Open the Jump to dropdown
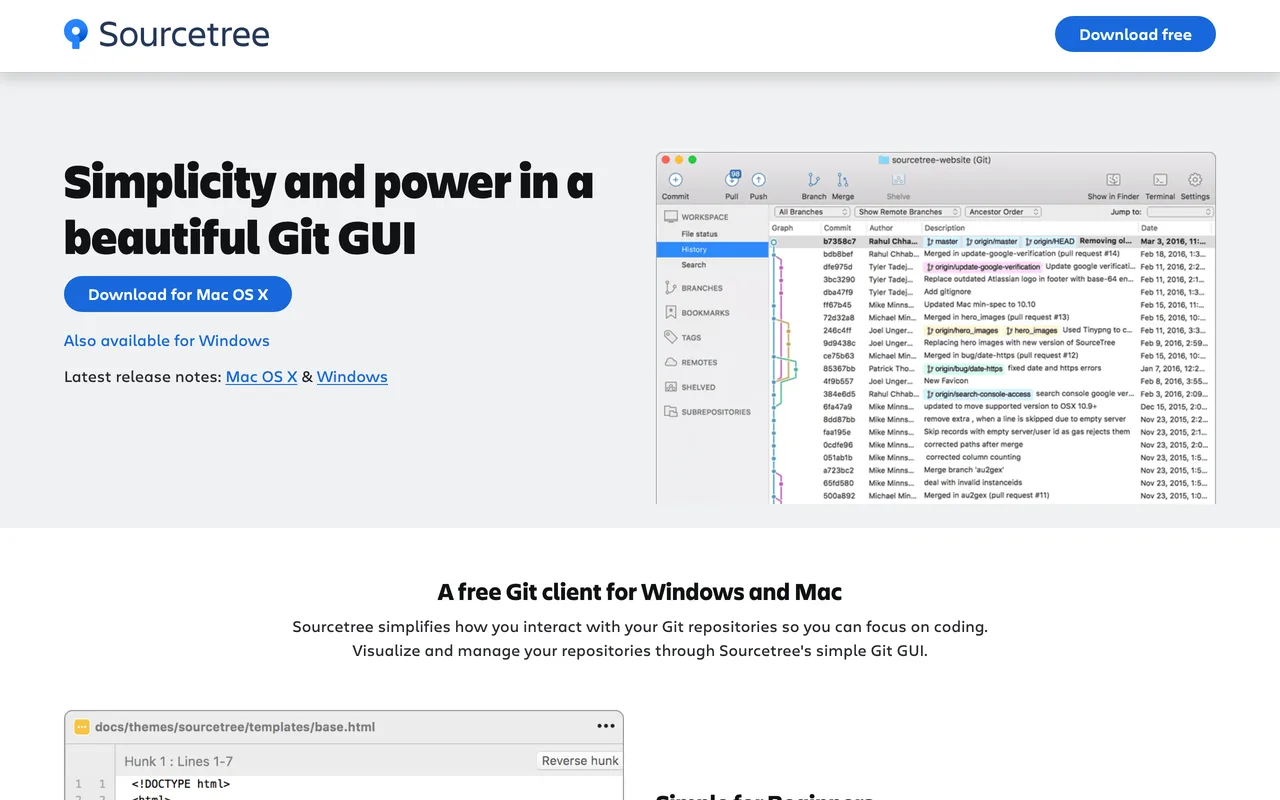Image resolution: width=1280 pixels, height=800 pixels. pyautogui.click(x=1180, y=212)
